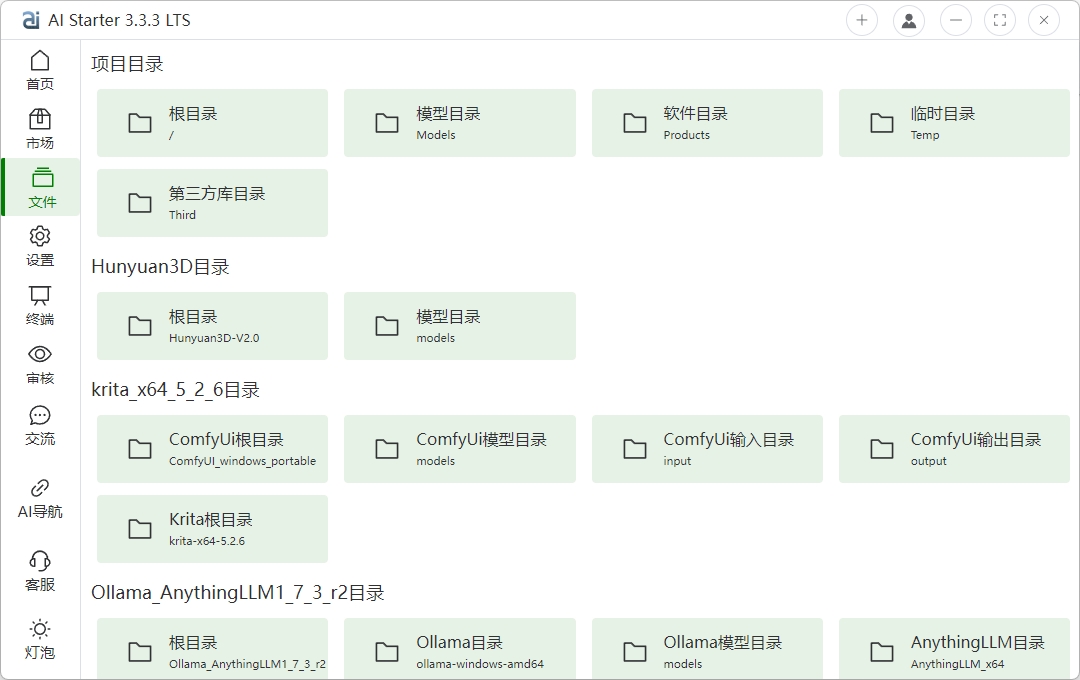
Task: Click the AI Starter logo icon
Action: [31, 20]
